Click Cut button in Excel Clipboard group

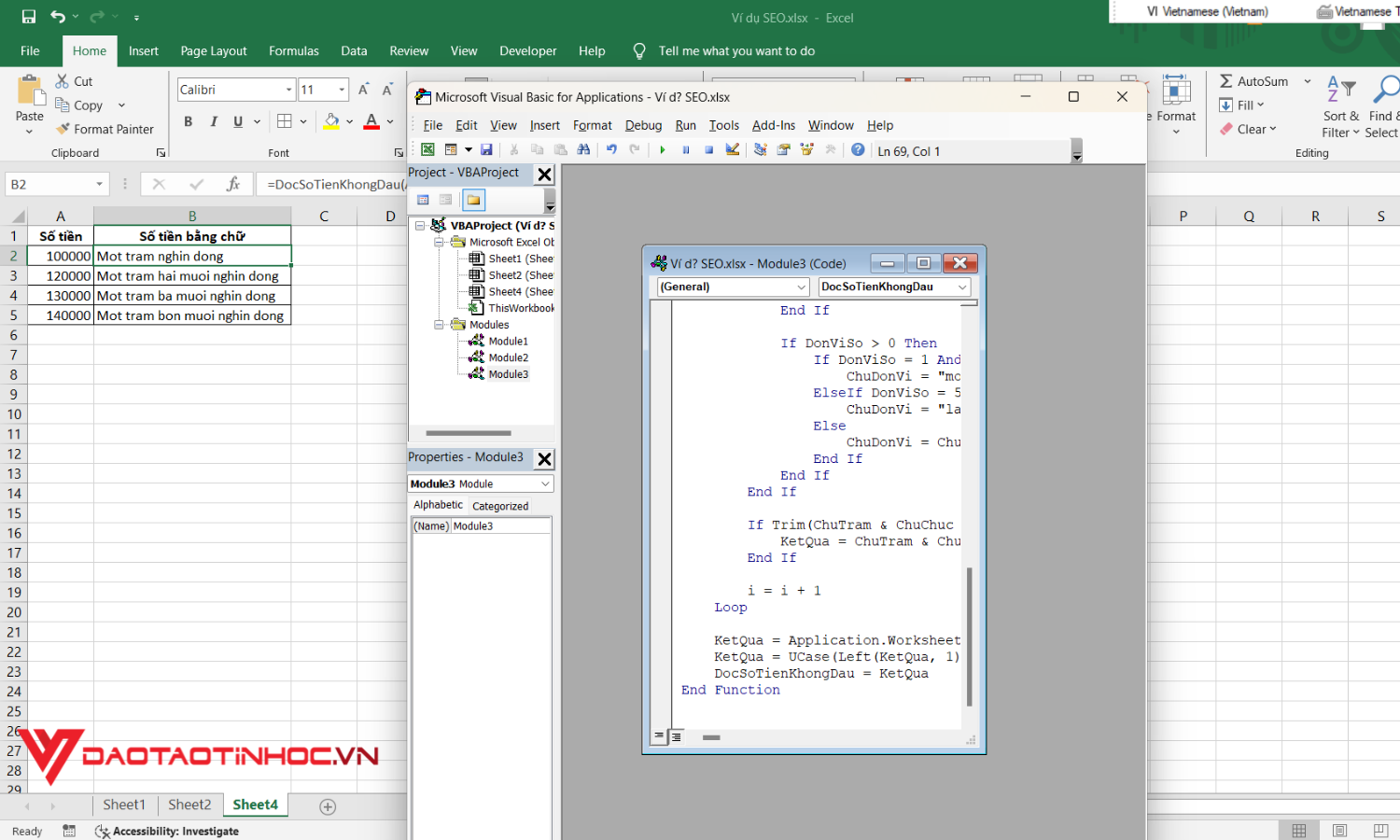(x=75, y=81)
